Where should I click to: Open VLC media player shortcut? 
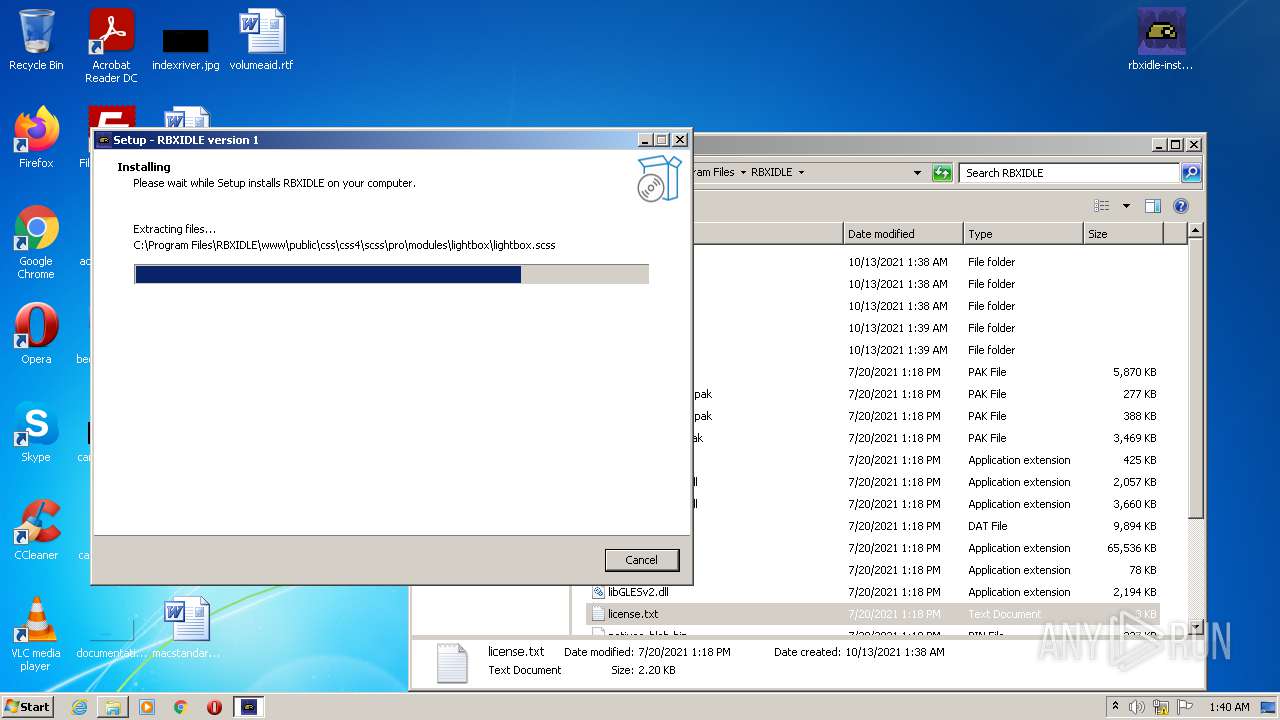coord(36,634)
